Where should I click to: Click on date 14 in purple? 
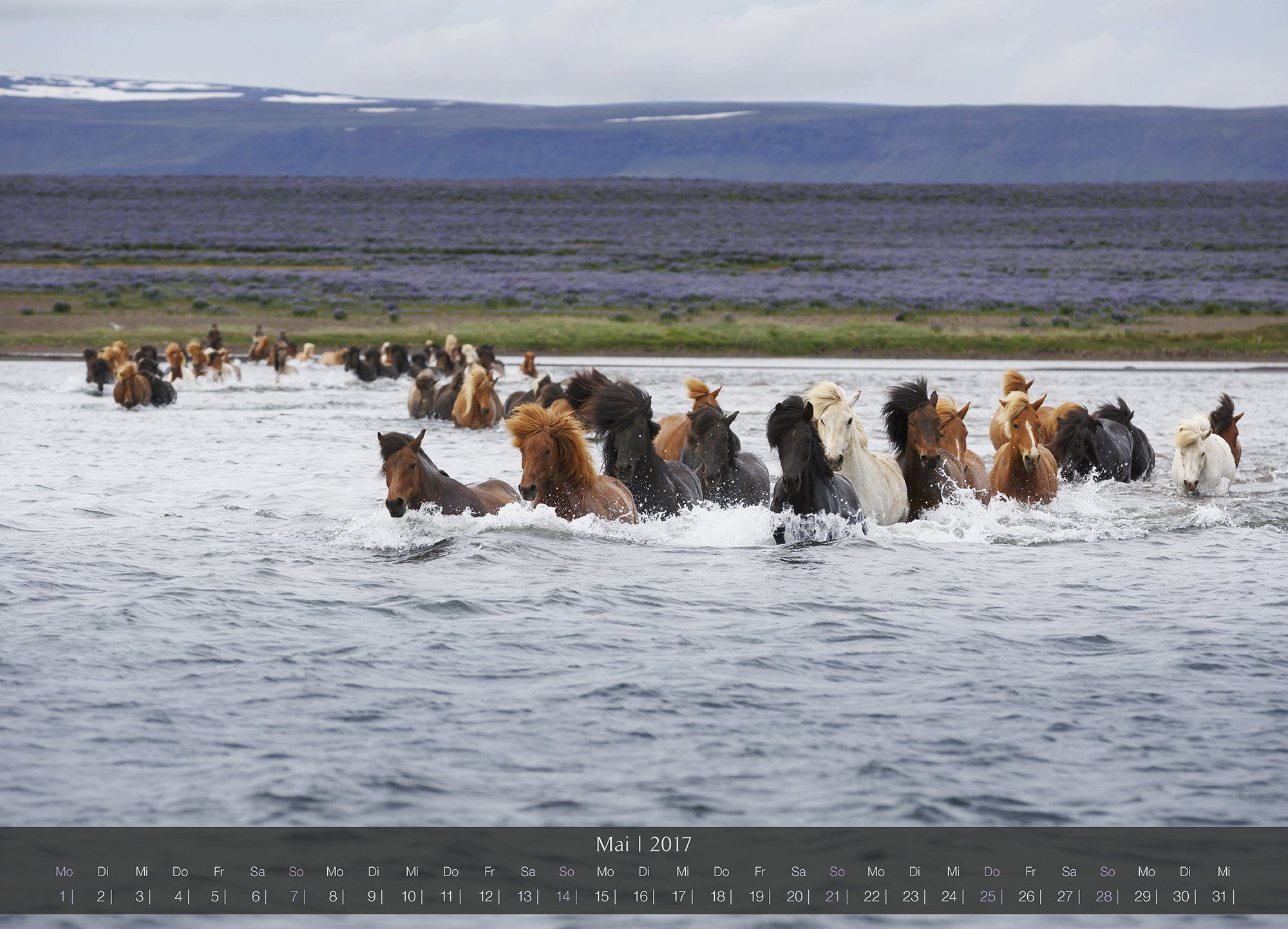point(563,896)
